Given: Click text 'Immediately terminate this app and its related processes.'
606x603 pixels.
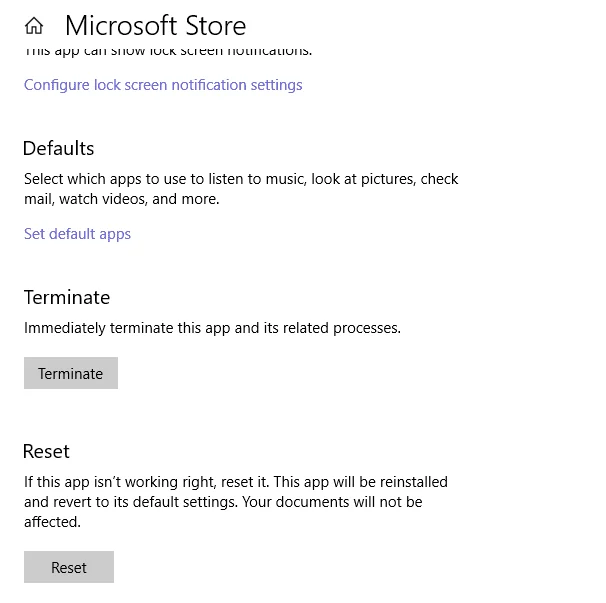Looking at the screenshot, I should [x=212, y=328].
